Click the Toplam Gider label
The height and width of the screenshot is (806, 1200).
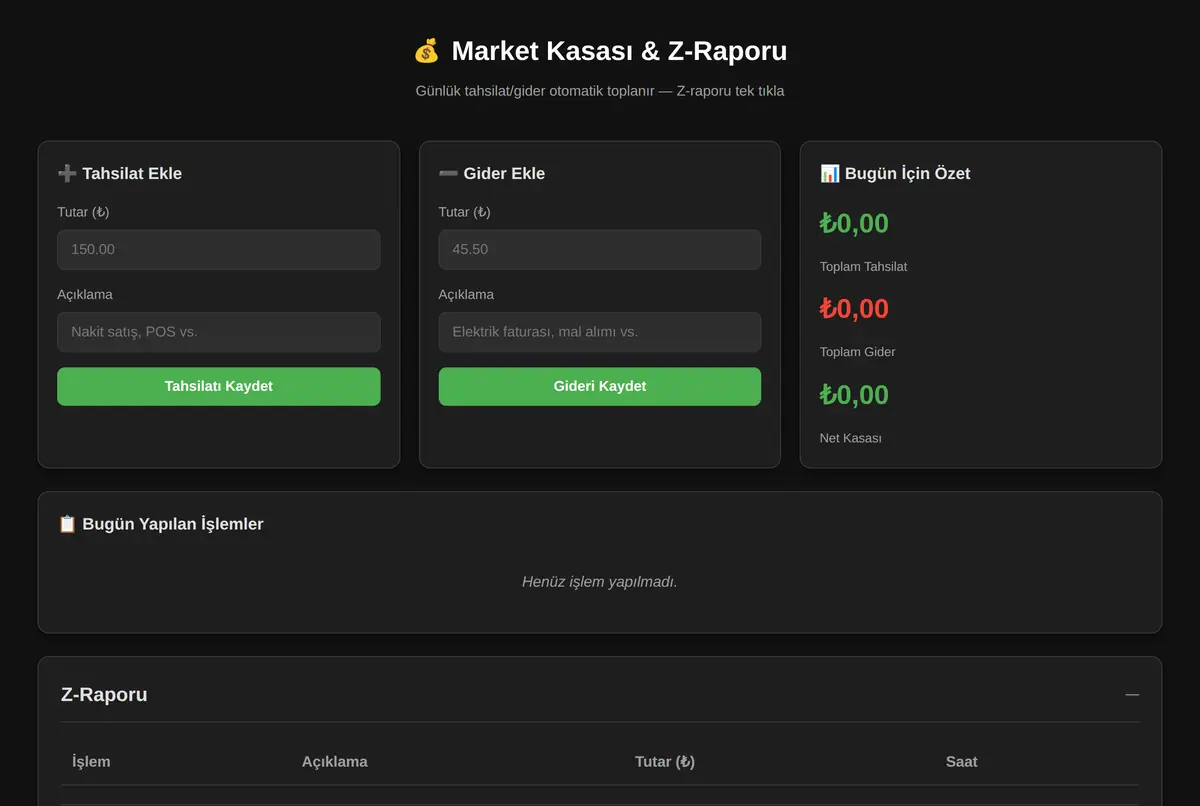[857, 352]
